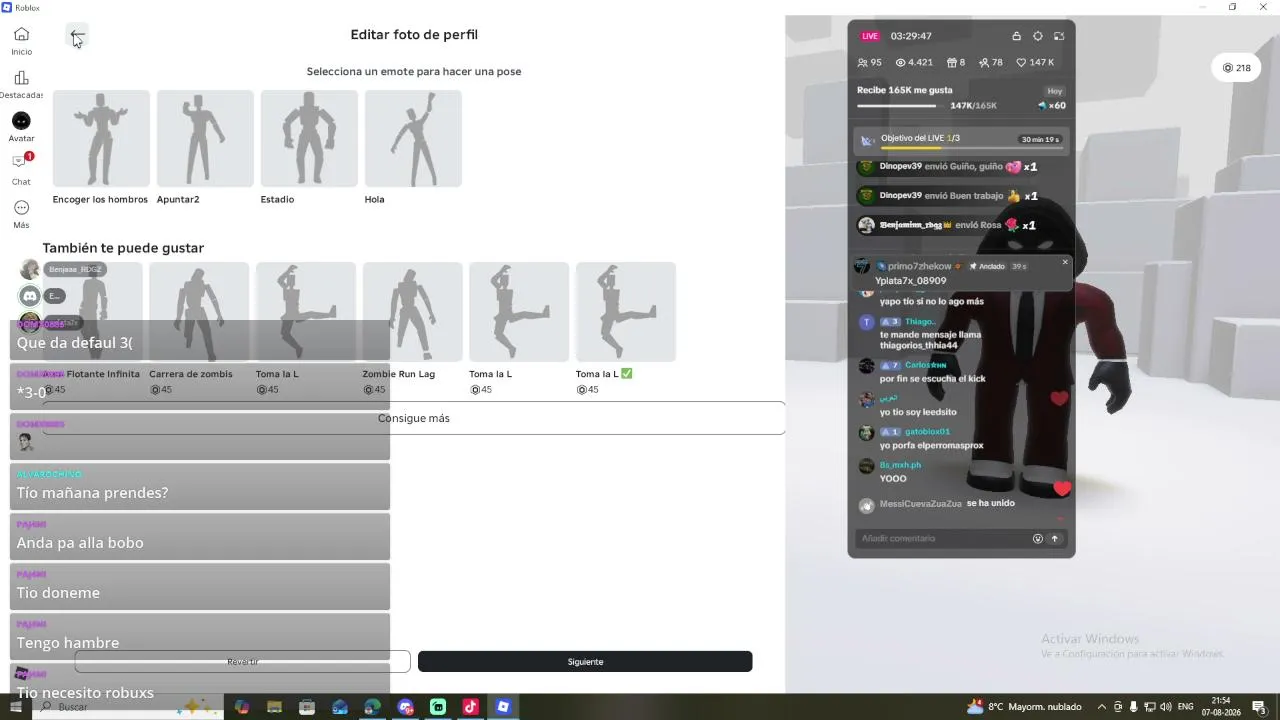Pick the Carrera de zombis emote
Viewport: 1280px width, 720px height.
pyautogui.click(x=199, y=328)
